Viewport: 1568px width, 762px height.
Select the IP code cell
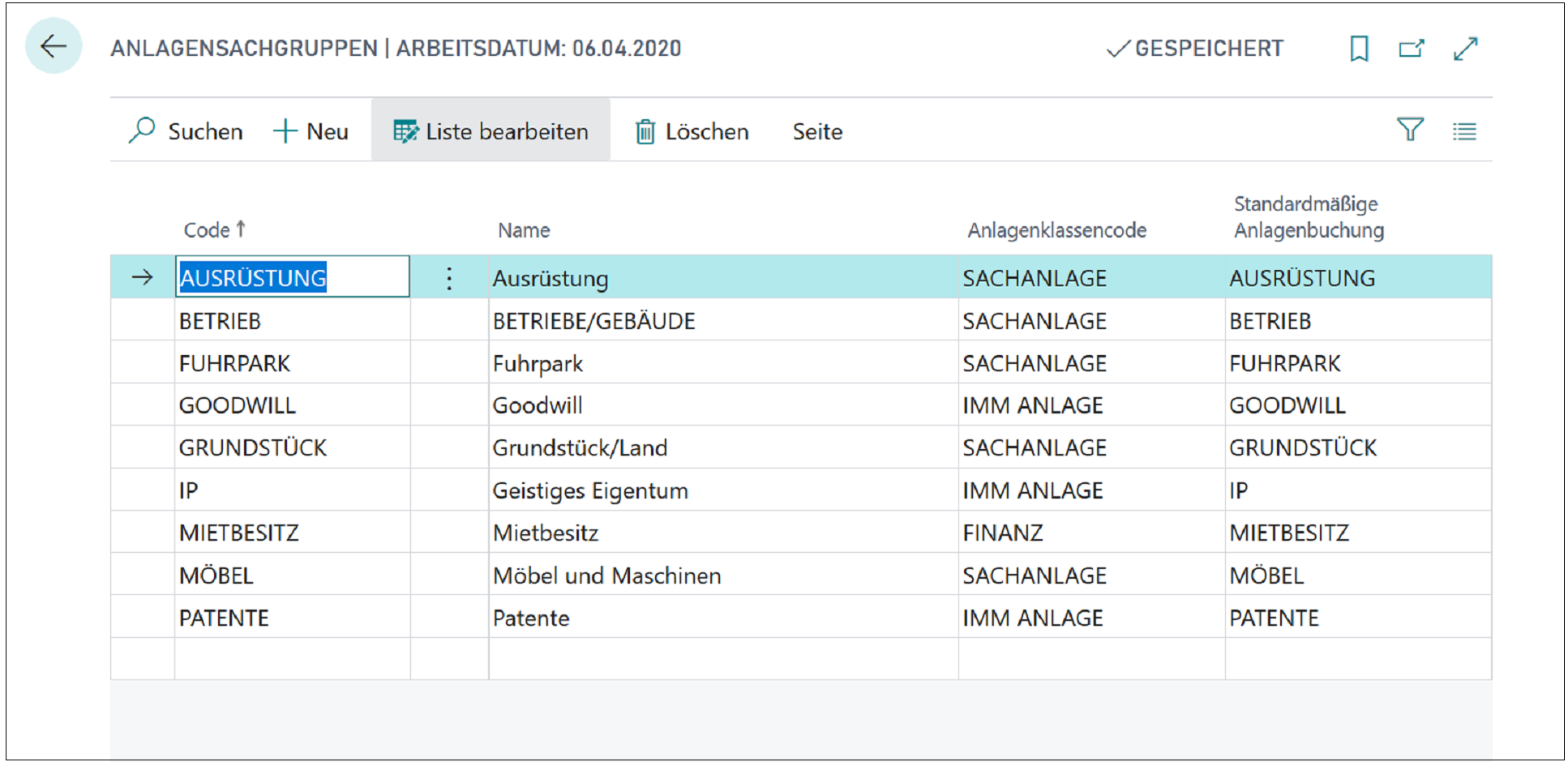click(x=293, y=490)
